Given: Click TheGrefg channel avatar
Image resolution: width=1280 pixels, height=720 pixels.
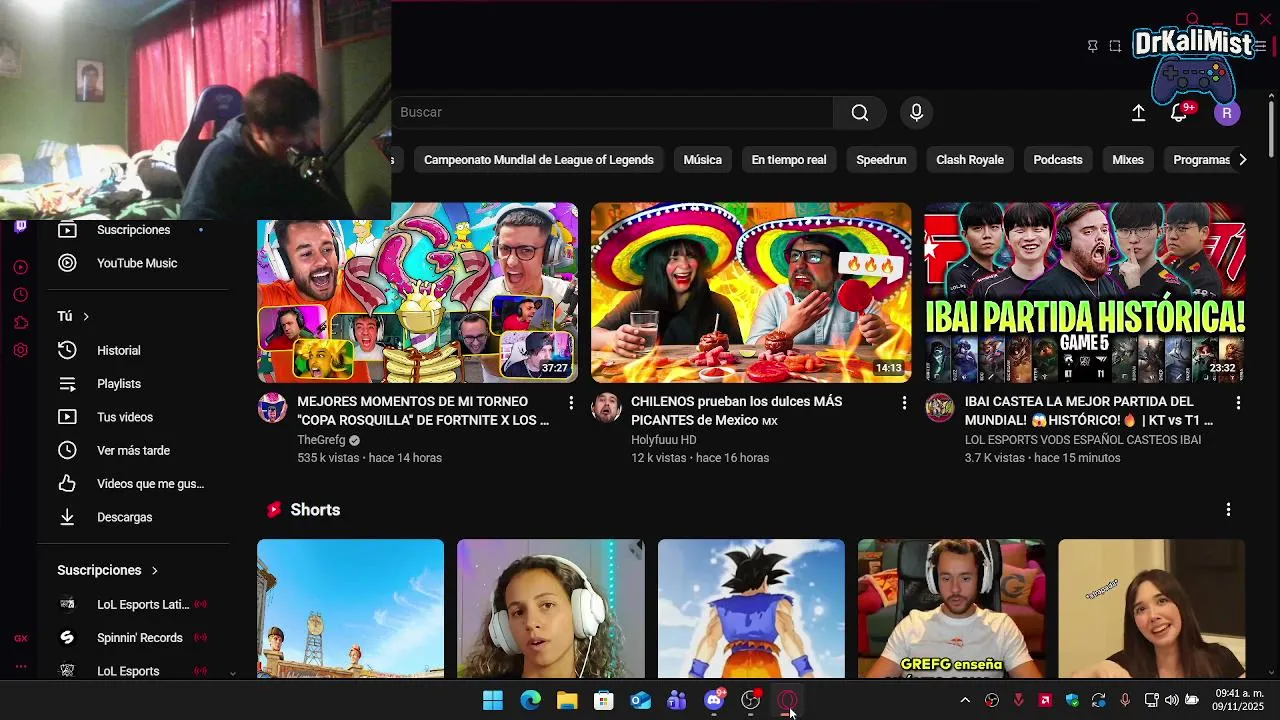Looking at the screenshot, I should pyautogui.click(x=272, y=408).
